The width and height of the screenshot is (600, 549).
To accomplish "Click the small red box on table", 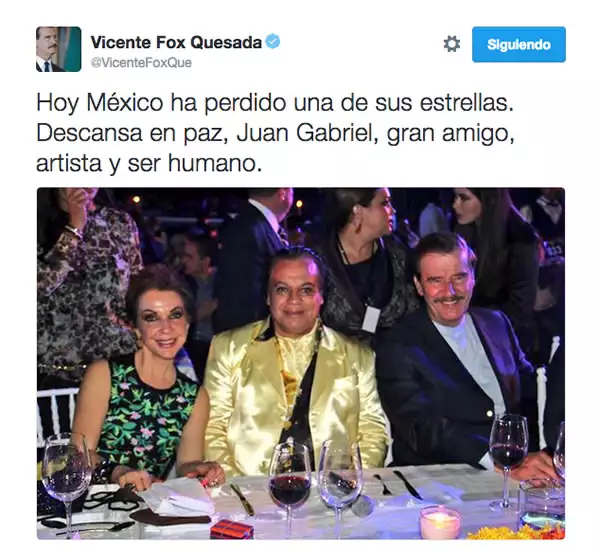I will [x=232, y=529].
